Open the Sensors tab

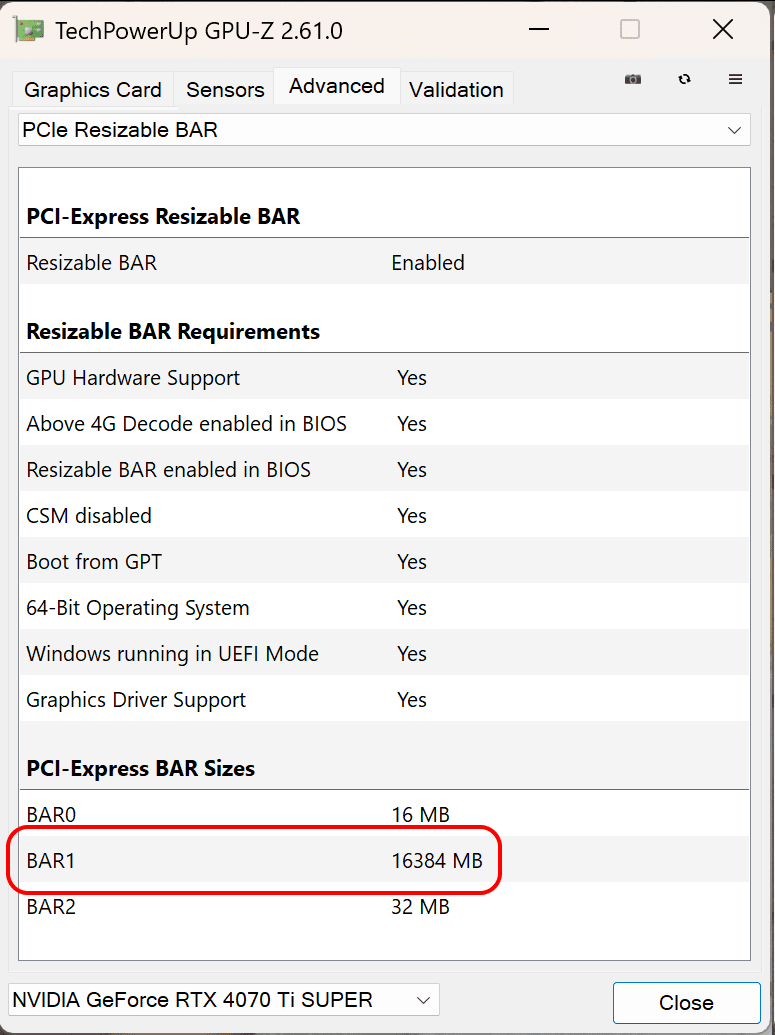pyautogui.click(x=225, y=90)
